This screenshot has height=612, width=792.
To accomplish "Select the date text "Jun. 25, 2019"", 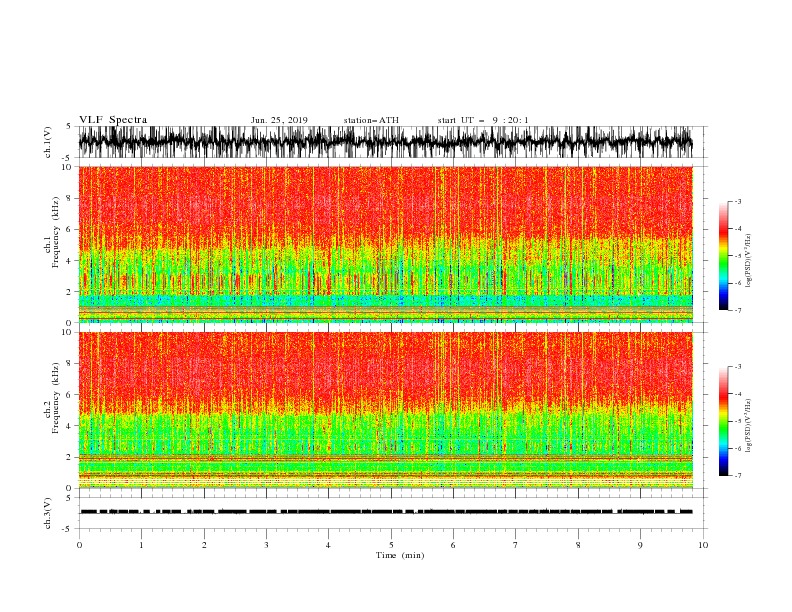I will pos(279,120).
